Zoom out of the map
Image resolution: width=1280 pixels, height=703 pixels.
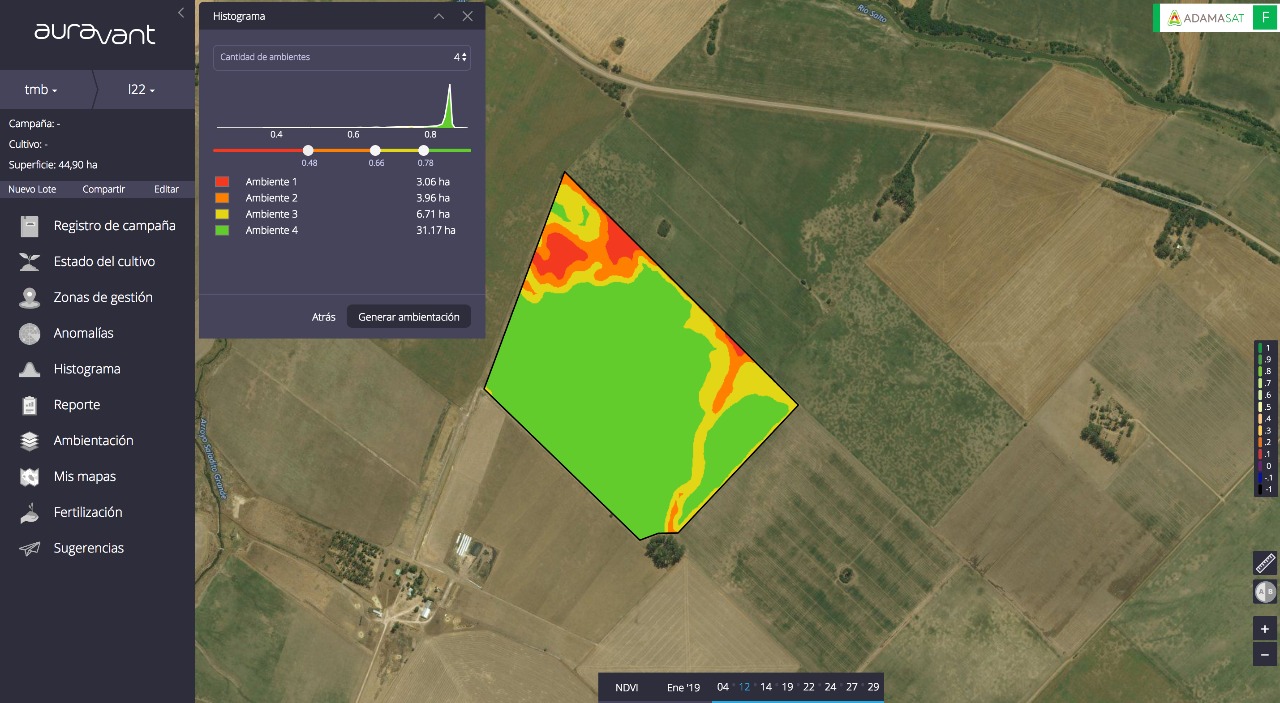[x=1265, y=655]
